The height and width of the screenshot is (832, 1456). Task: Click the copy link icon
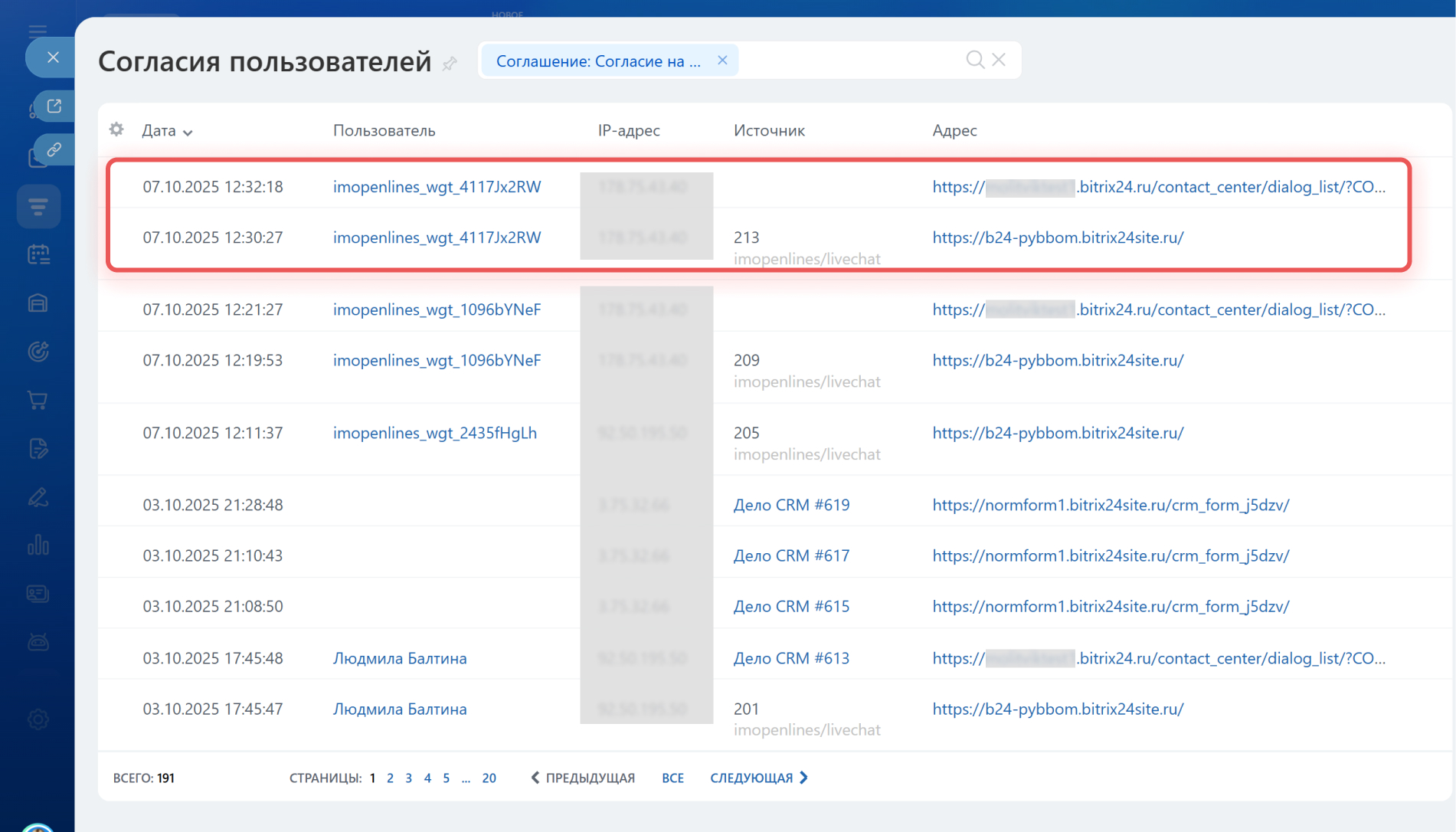(x=54, y=149)
